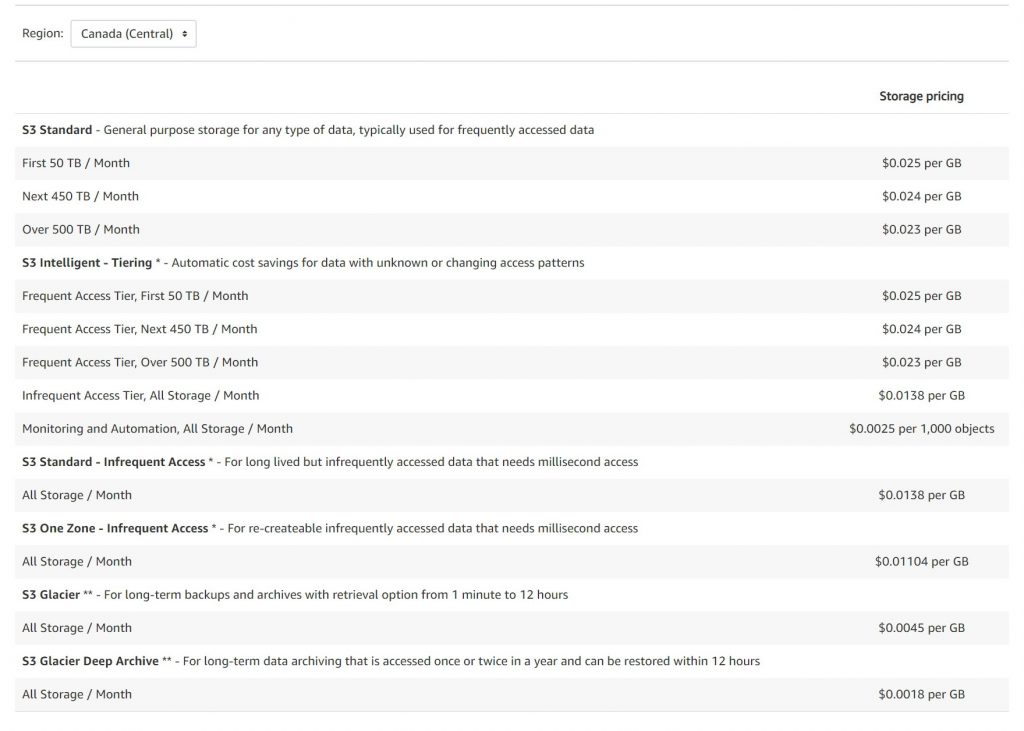
Task: Select "Frequent Access Tier, Next 450 TB / Month" label
Action: pyautogui.click(x=140, y=329)
